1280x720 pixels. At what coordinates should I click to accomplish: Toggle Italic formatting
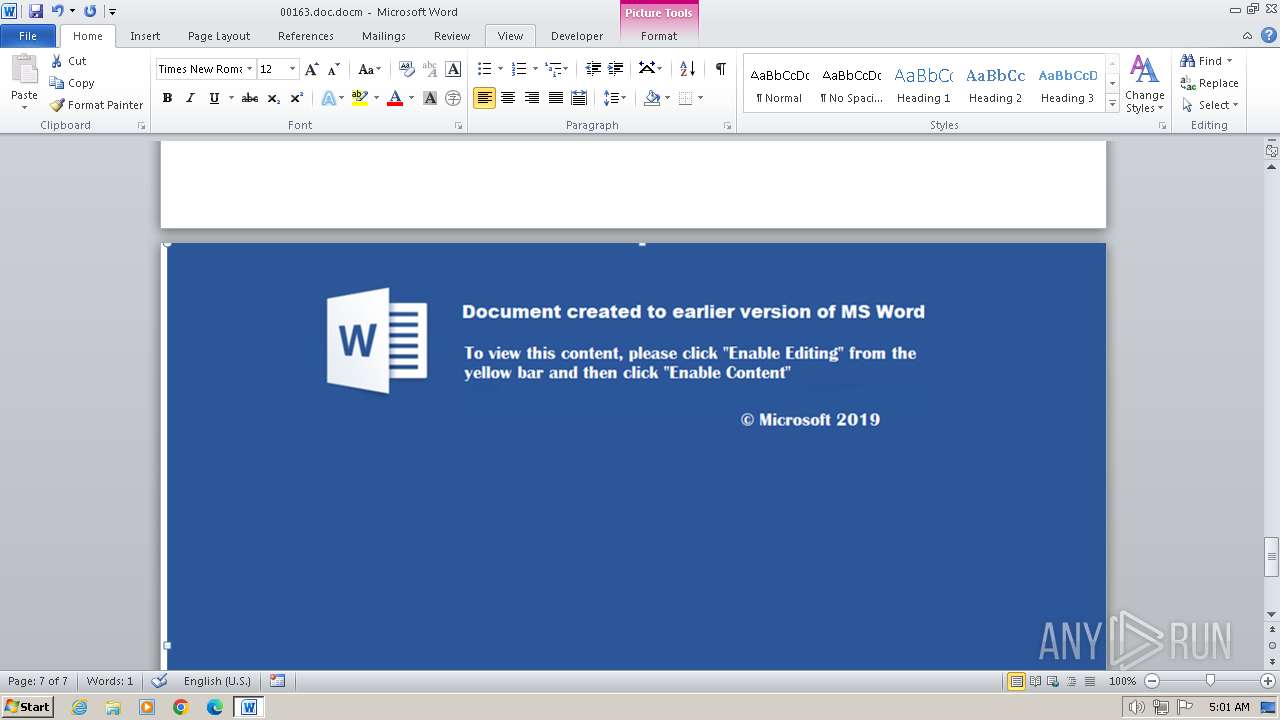pyautogui.click(x=190, y=98)
